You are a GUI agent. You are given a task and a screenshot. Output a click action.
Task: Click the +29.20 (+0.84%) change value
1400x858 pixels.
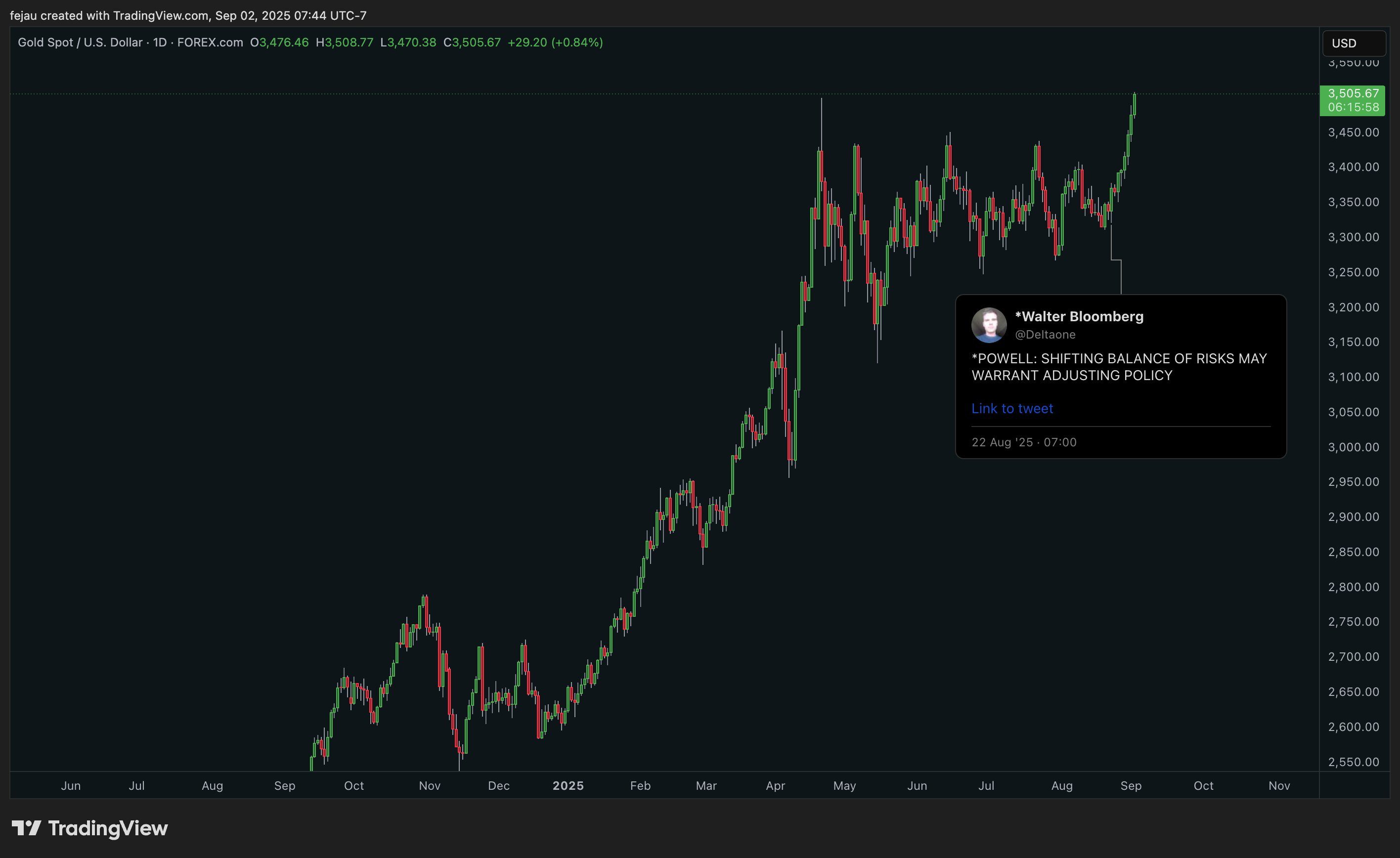(x=555, y=43)
